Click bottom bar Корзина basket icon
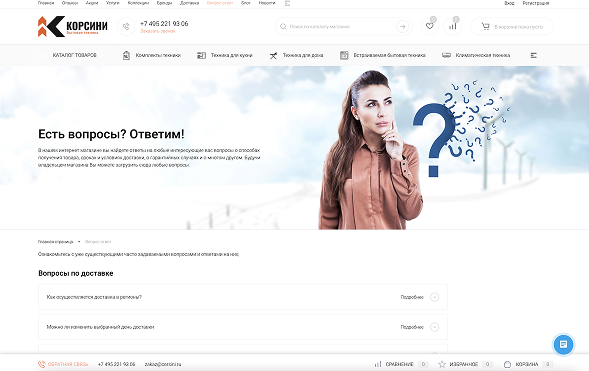Image resolution: width=589 pixels, height=371 pixels. tap(507, 364)
